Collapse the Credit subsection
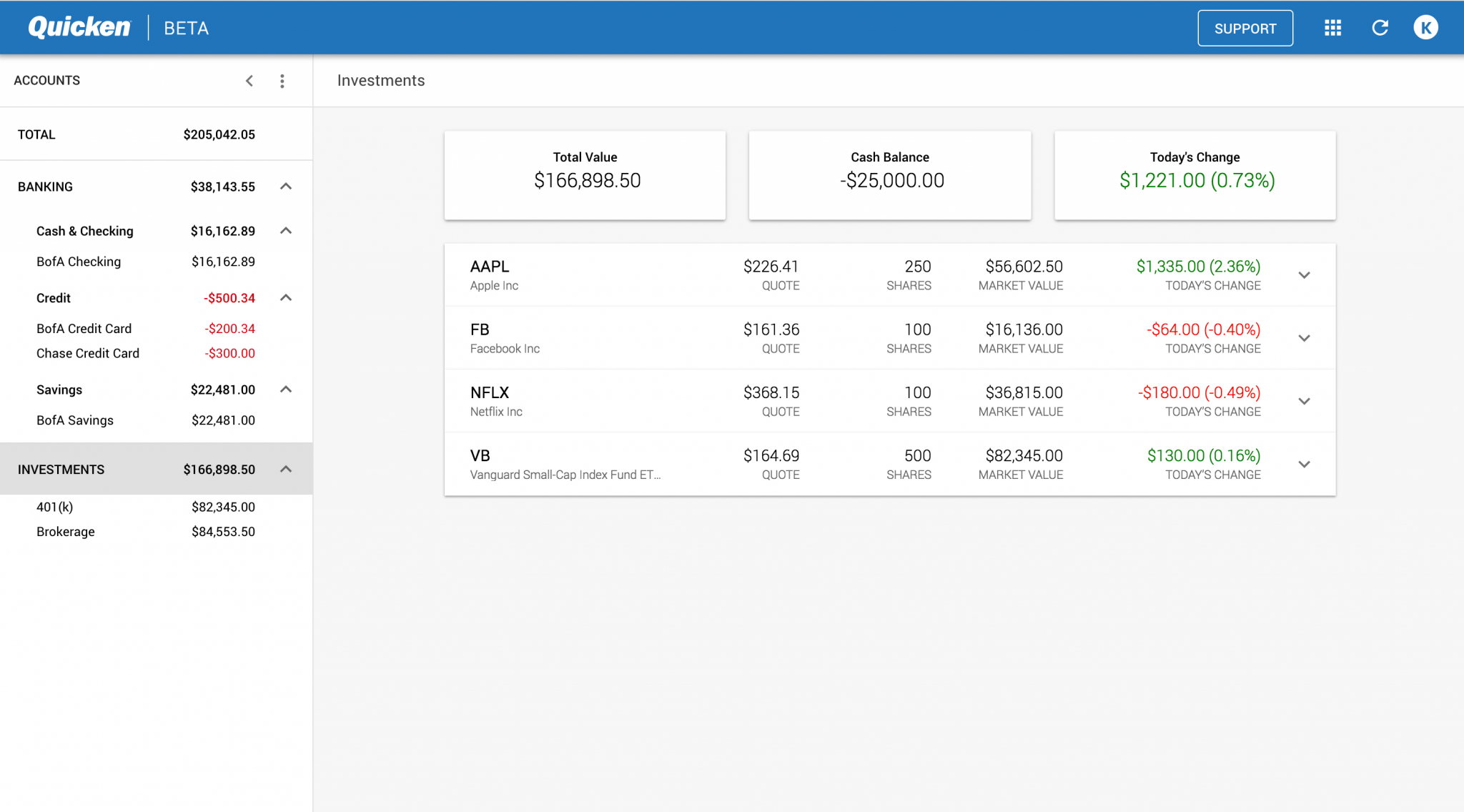The width and height of the screenshot is (1464, 812). click(287, 297)
